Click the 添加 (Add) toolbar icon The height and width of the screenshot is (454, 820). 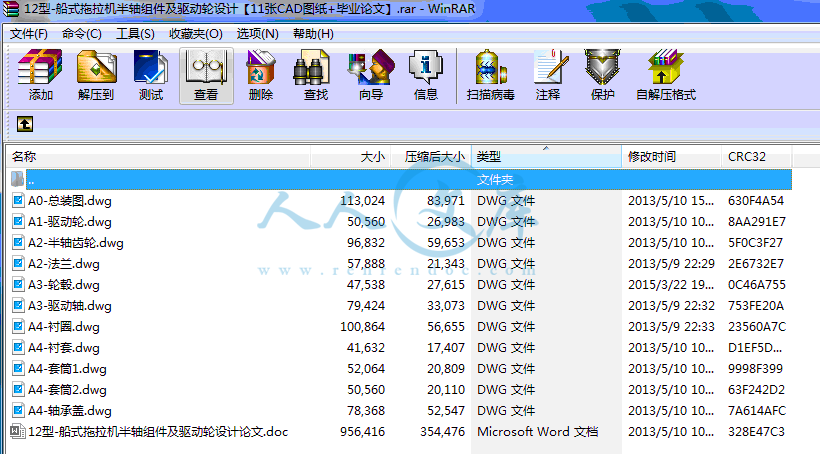[x=40, y=67]
